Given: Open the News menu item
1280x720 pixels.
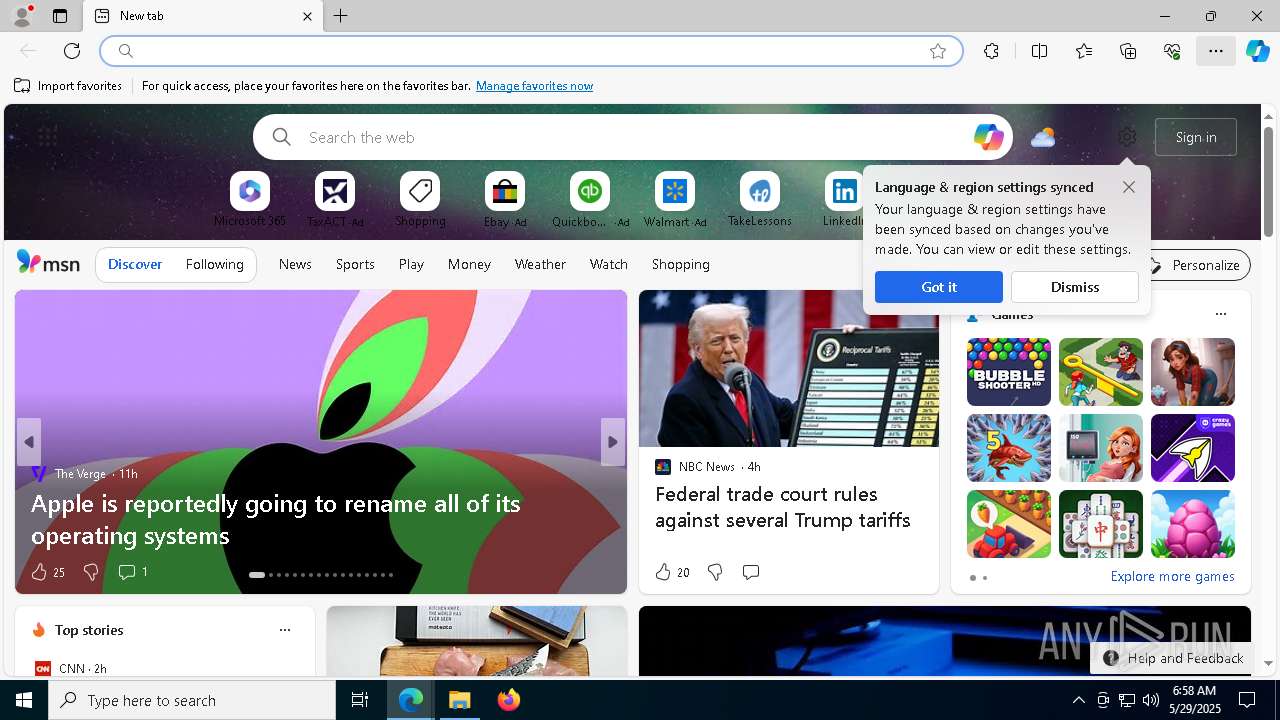Looking at the screenshot, I should 295,264.
